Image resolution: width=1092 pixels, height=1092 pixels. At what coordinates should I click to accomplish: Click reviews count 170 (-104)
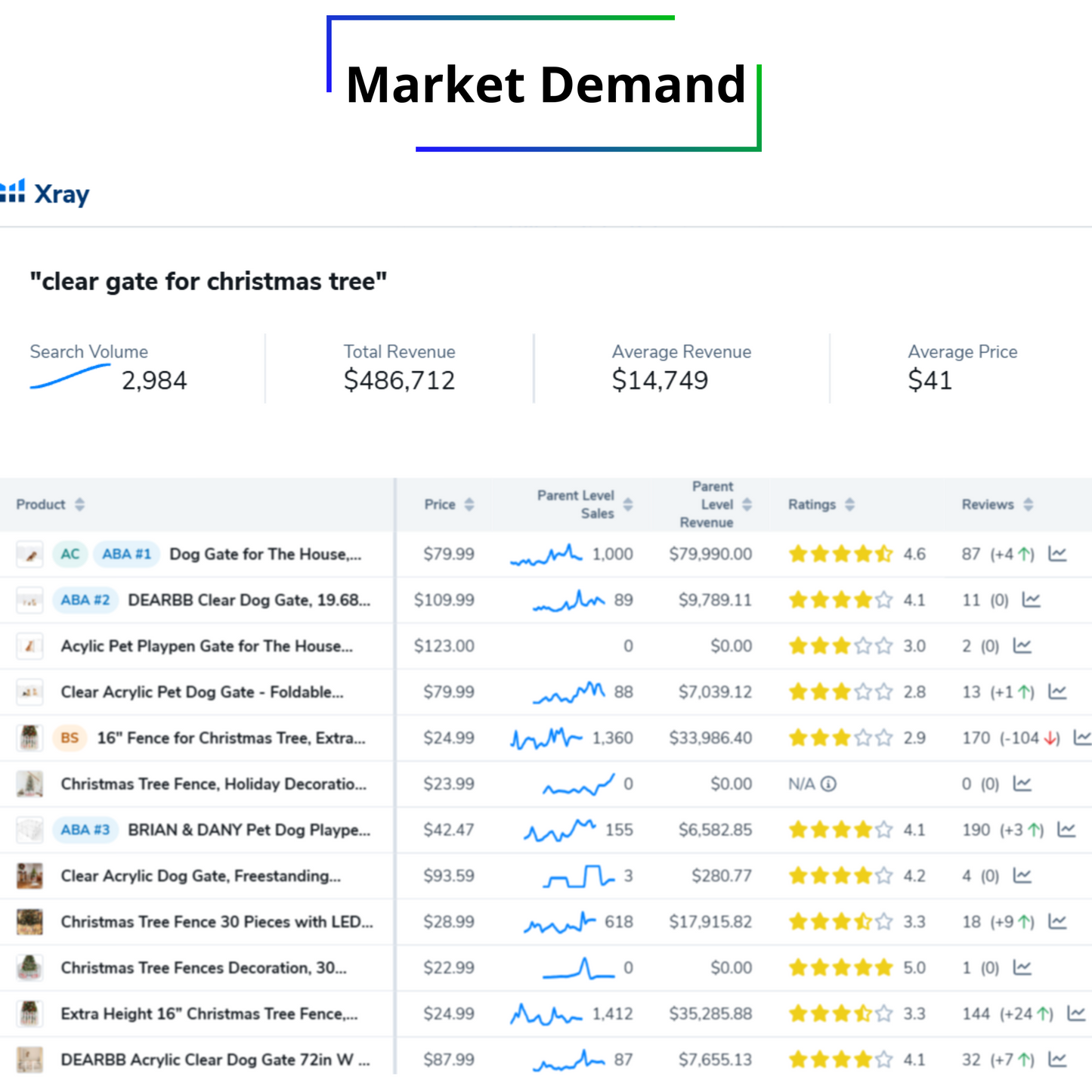1011,738
